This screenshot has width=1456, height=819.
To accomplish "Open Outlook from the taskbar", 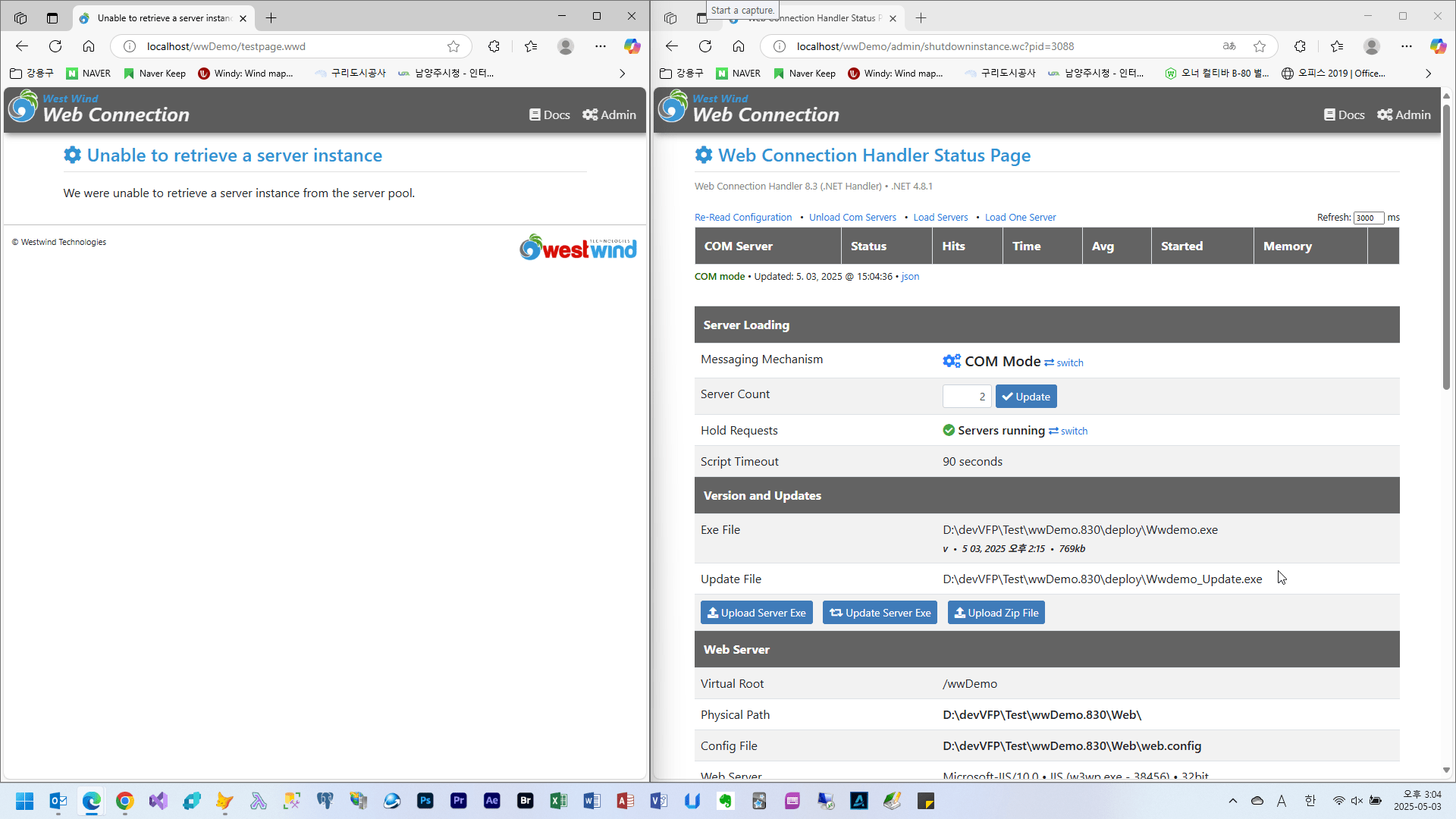I will (58, 801).
